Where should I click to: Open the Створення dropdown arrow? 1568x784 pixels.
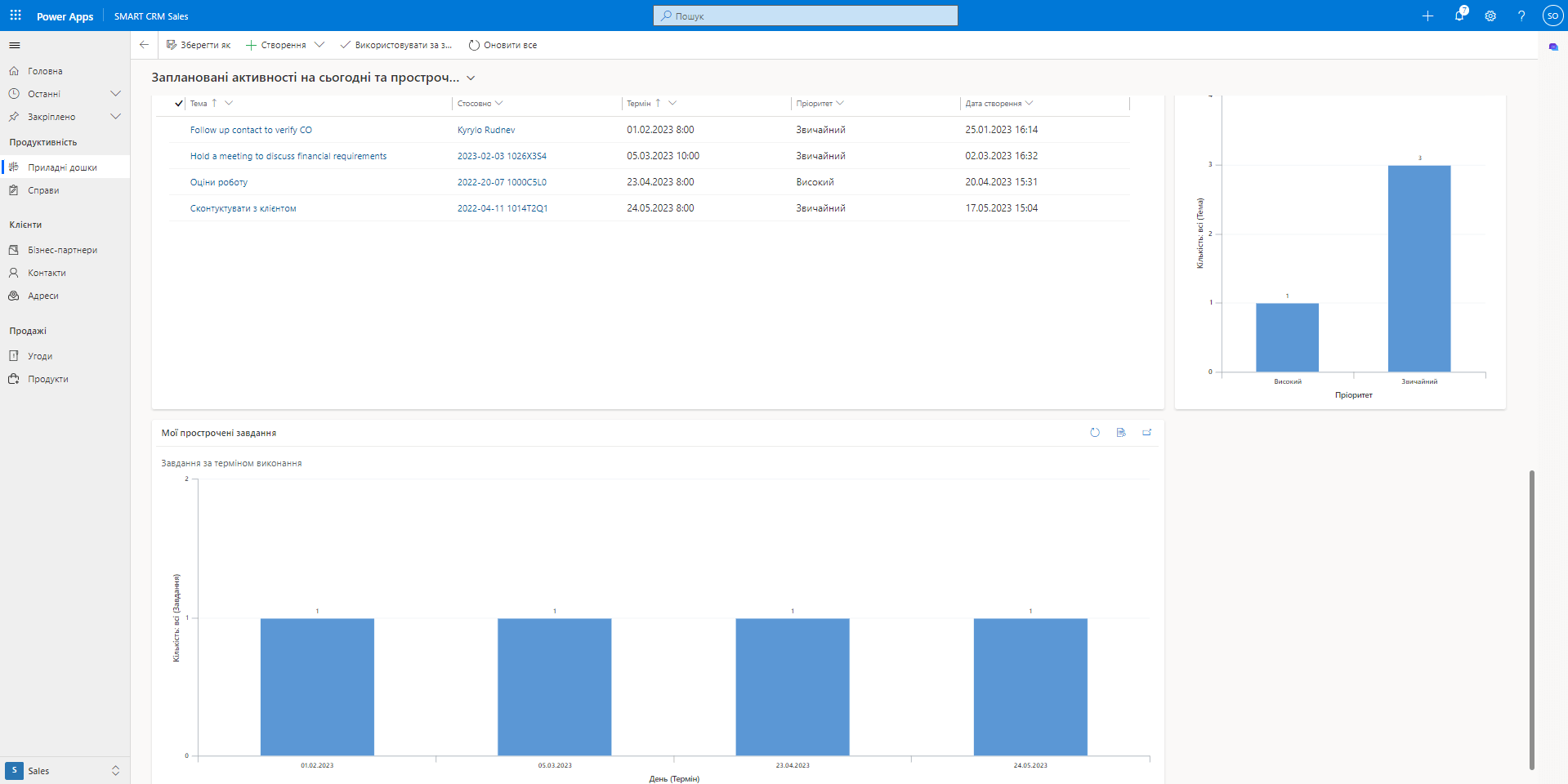pos(319,45)
